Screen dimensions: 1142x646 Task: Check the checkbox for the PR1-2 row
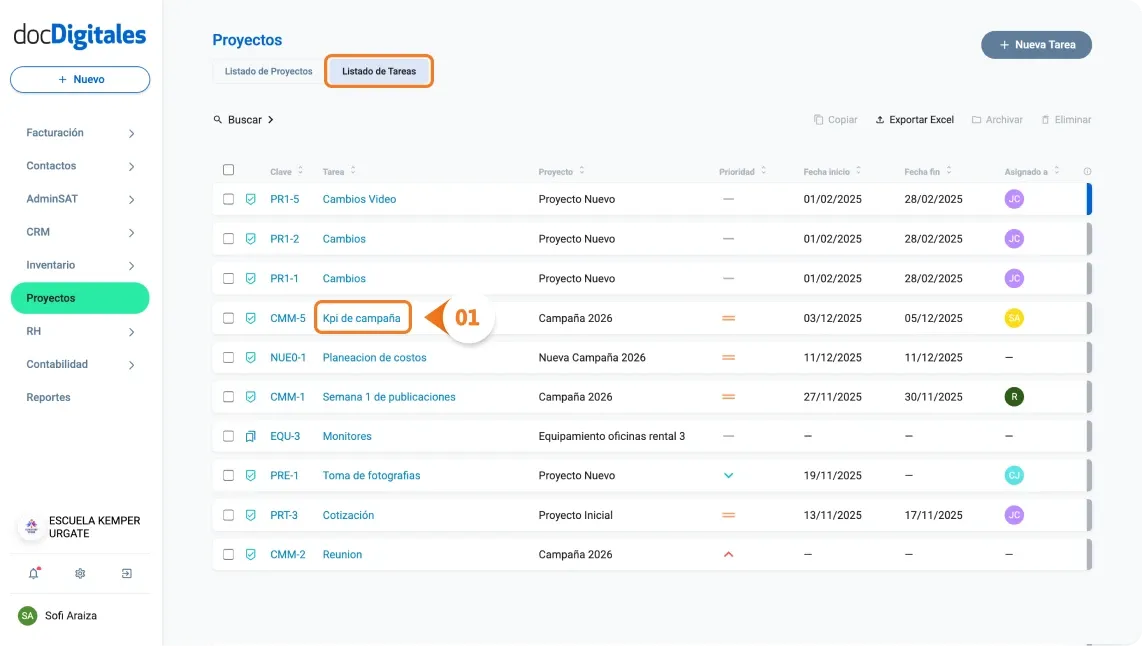pos(228,238)
